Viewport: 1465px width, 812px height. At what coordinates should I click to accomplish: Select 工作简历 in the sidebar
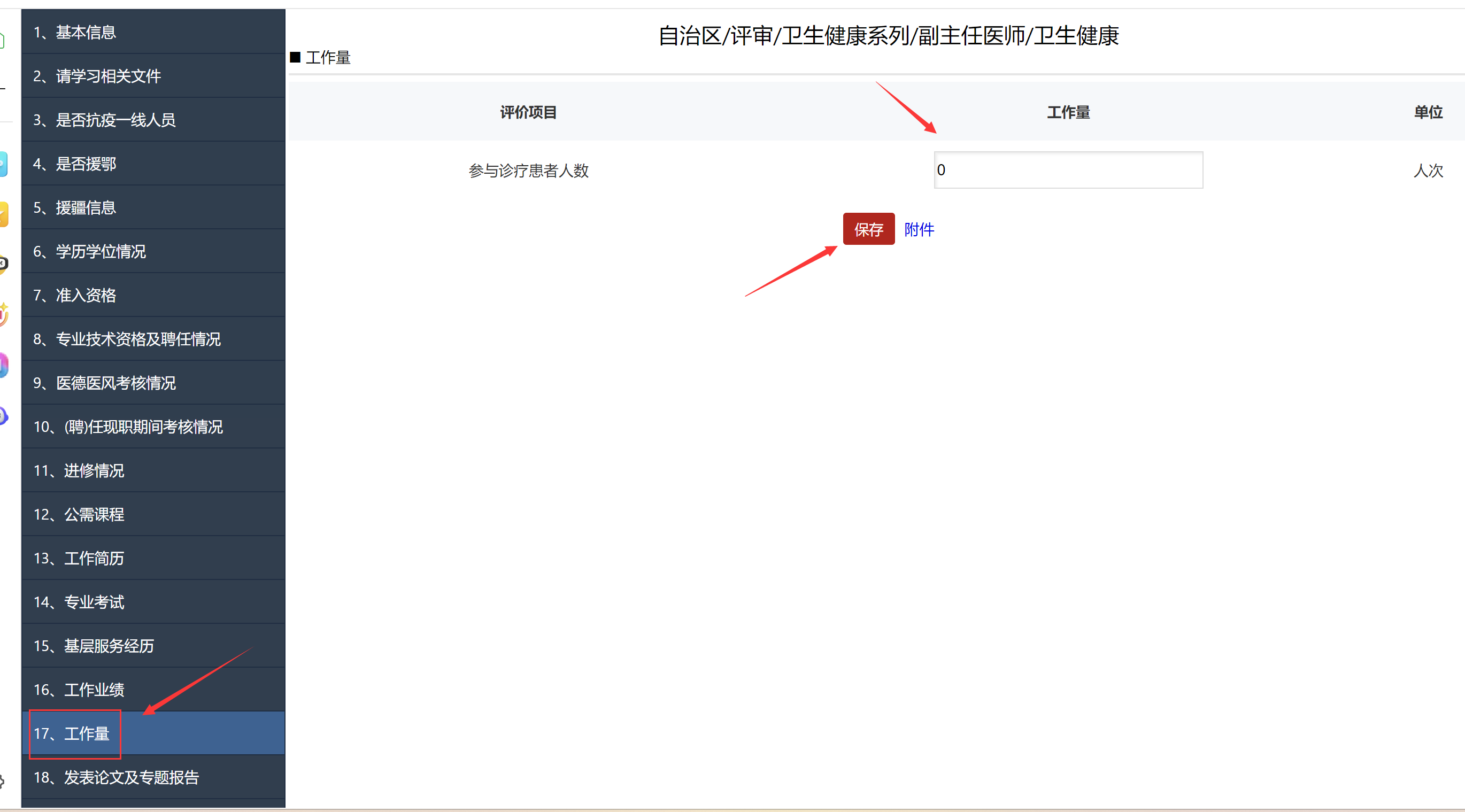153,557
